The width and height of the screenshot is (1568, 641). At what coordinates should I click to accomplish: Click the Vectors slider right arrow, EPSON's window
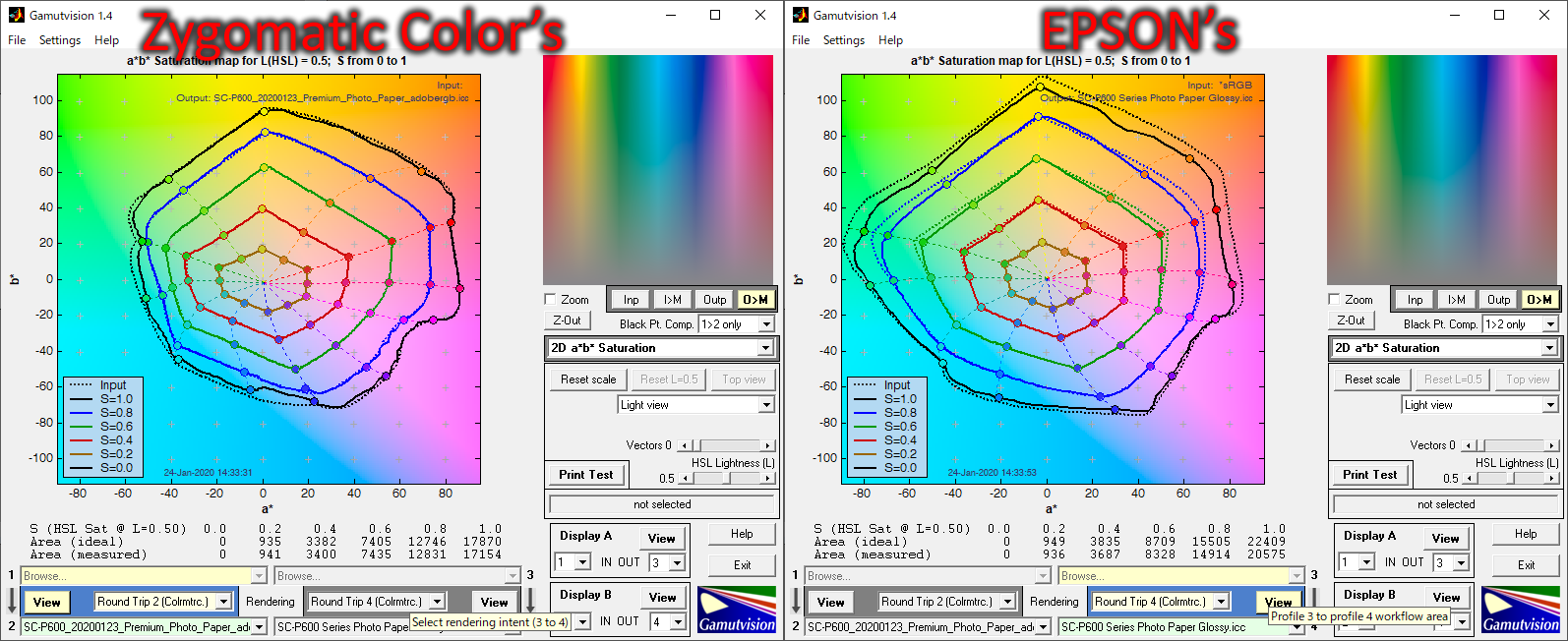(x=1552, y=445)
